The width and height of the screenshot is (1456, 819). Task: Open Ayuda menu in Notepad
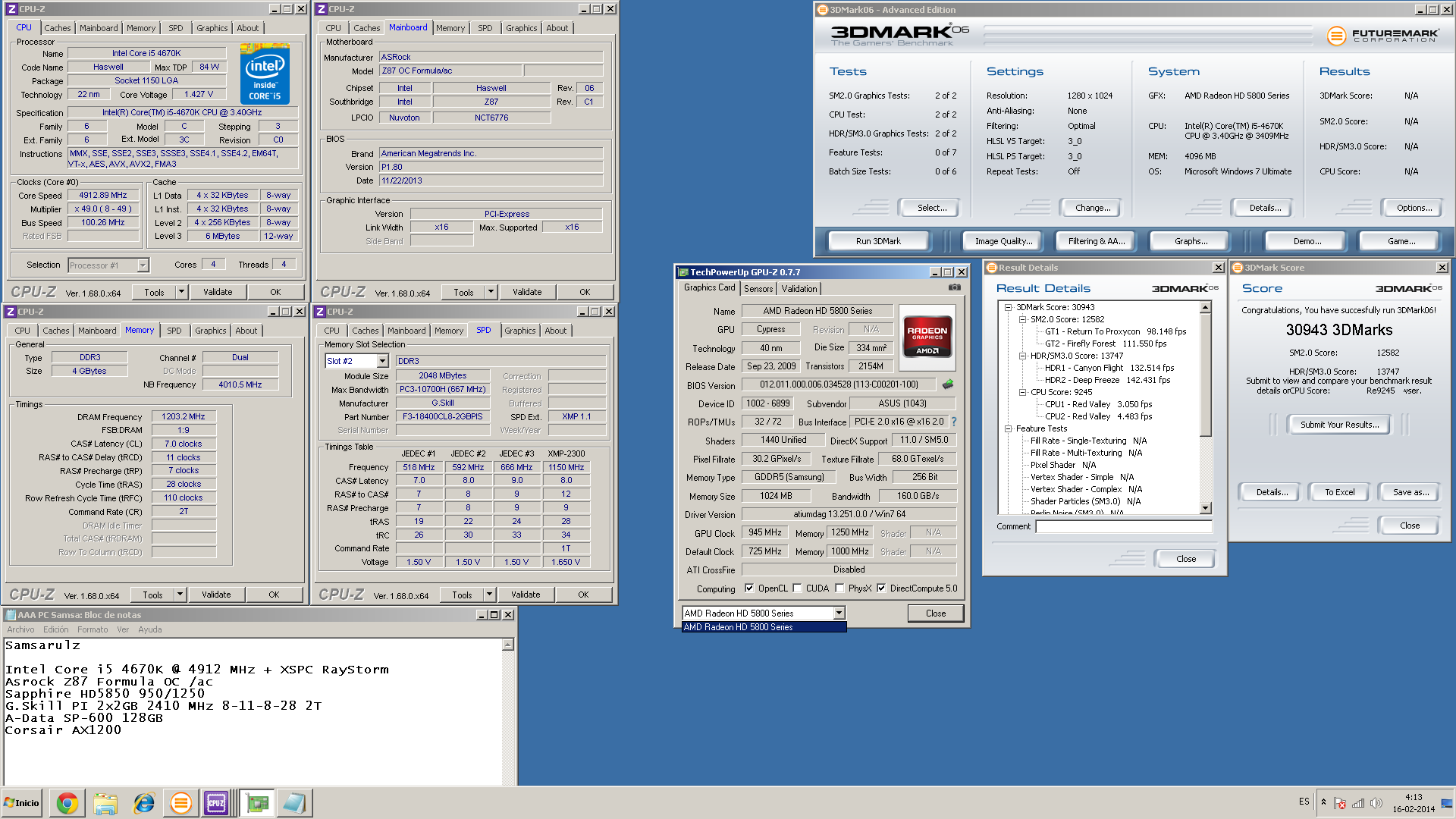(149, 629)
